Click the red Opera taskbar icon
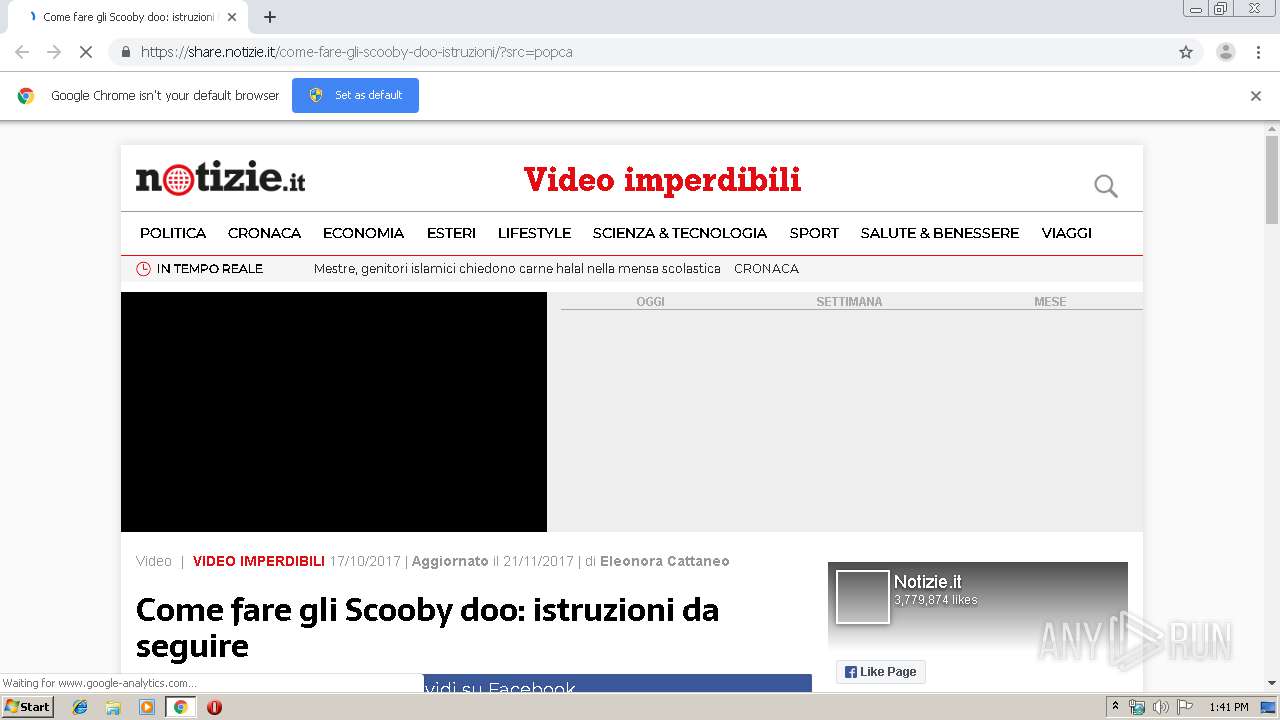This screenshot has width=1280, height=720. coord(214,707)
